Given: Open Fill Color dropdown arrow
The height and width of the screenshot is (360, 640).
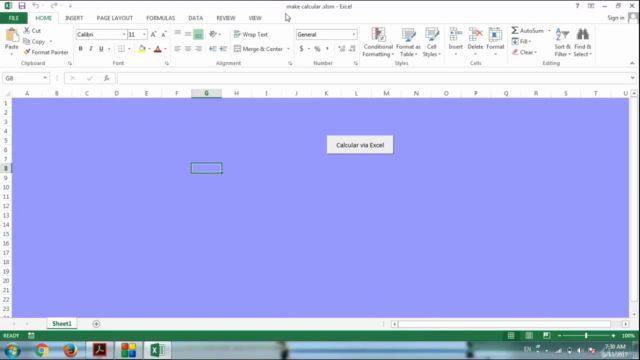Looking at the screenshot, I should (149, 49).
